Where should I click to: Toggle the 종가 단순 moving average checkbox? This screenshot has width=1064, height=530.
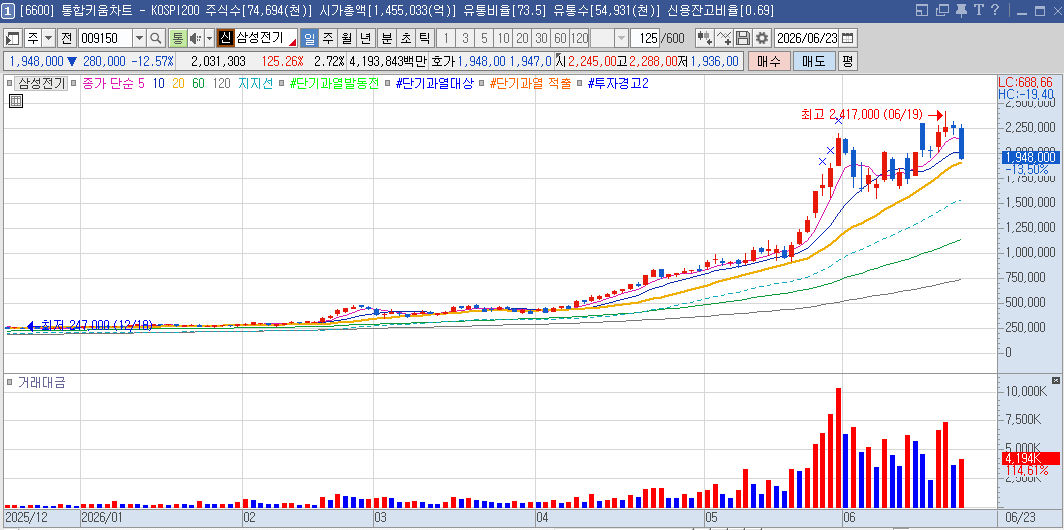tap(75, 83)
